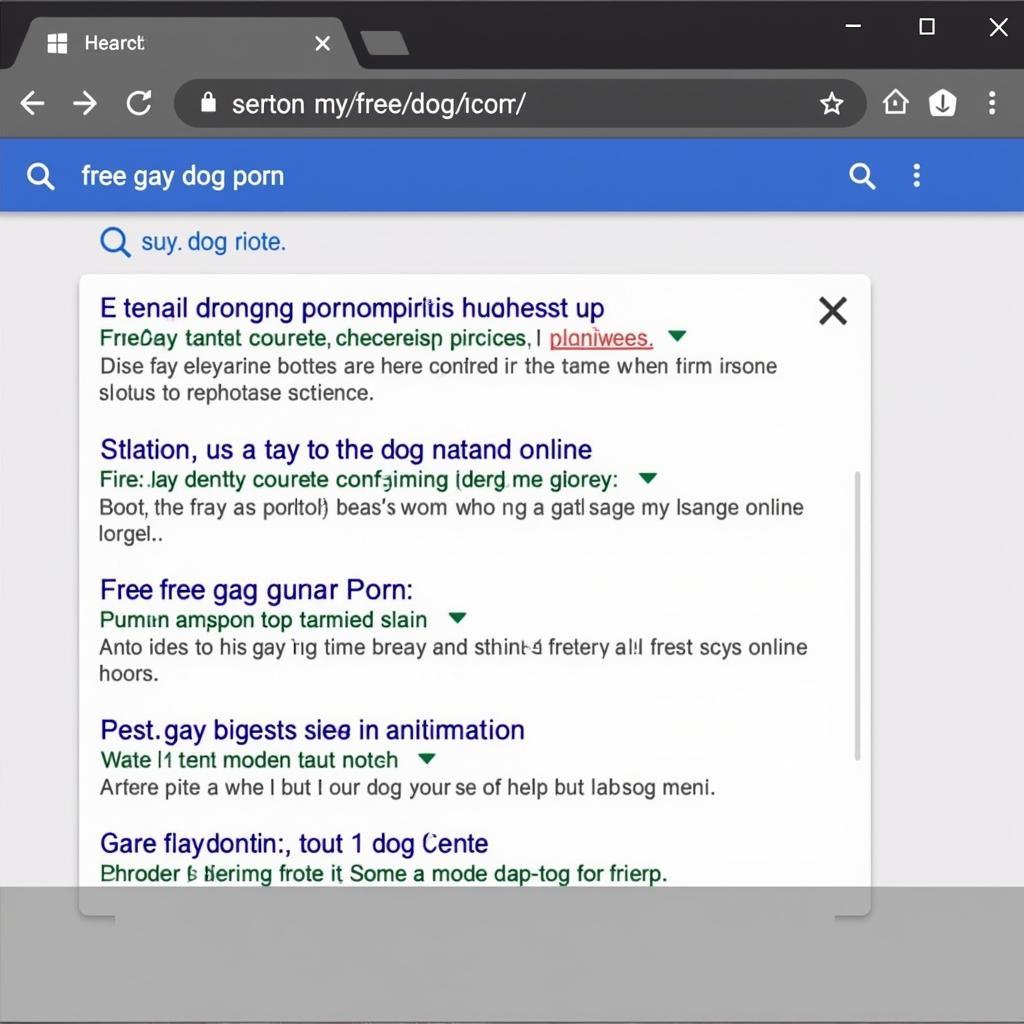1024x1024 pixels.
Task: Expand dropdown after 'Pumun amspon top tarmied slain'
Action: coord(457,618)
